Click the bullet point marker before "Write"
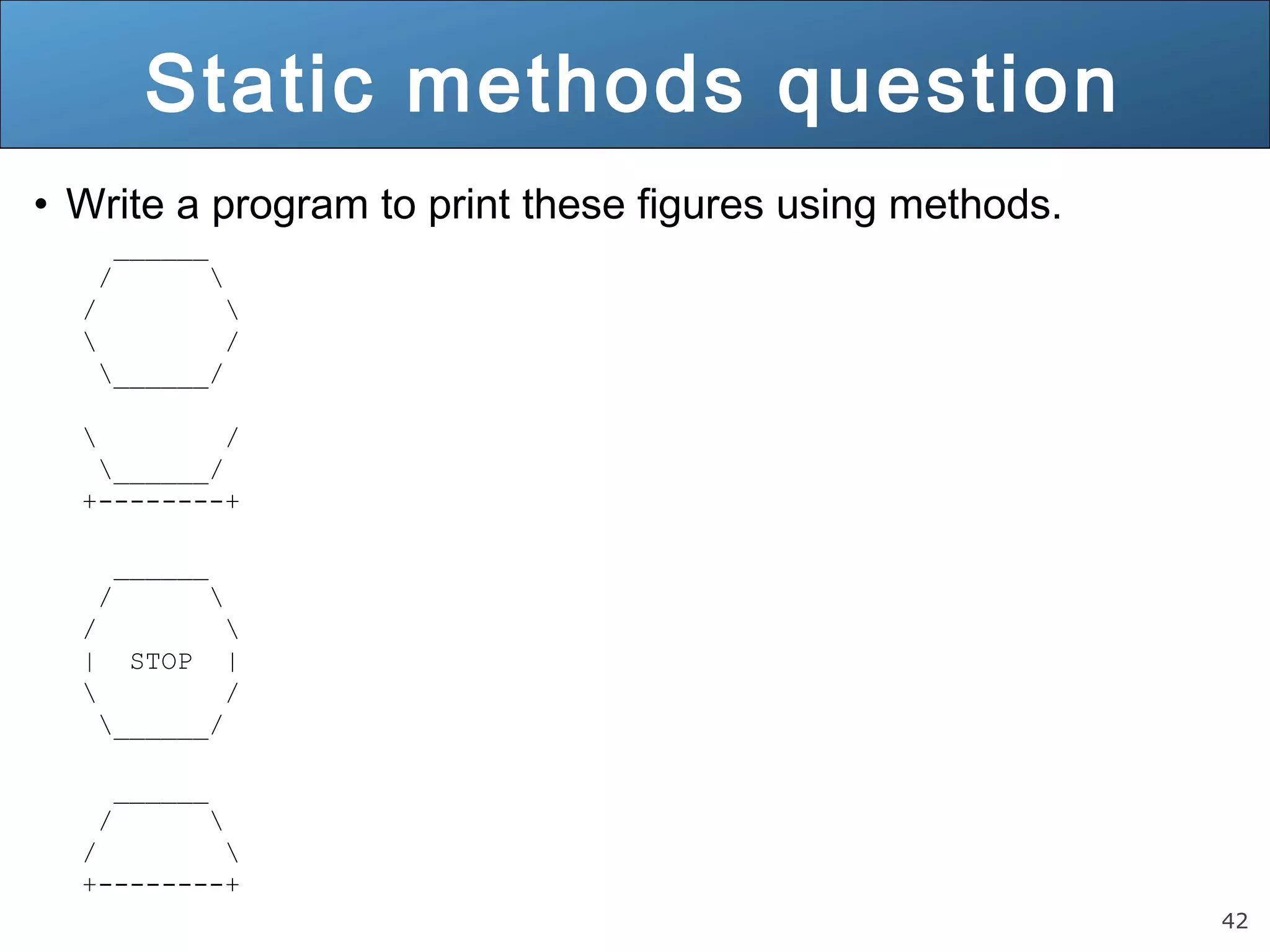Image resolution: width=1270 pixels, height=952 pixels. point(41,205)
